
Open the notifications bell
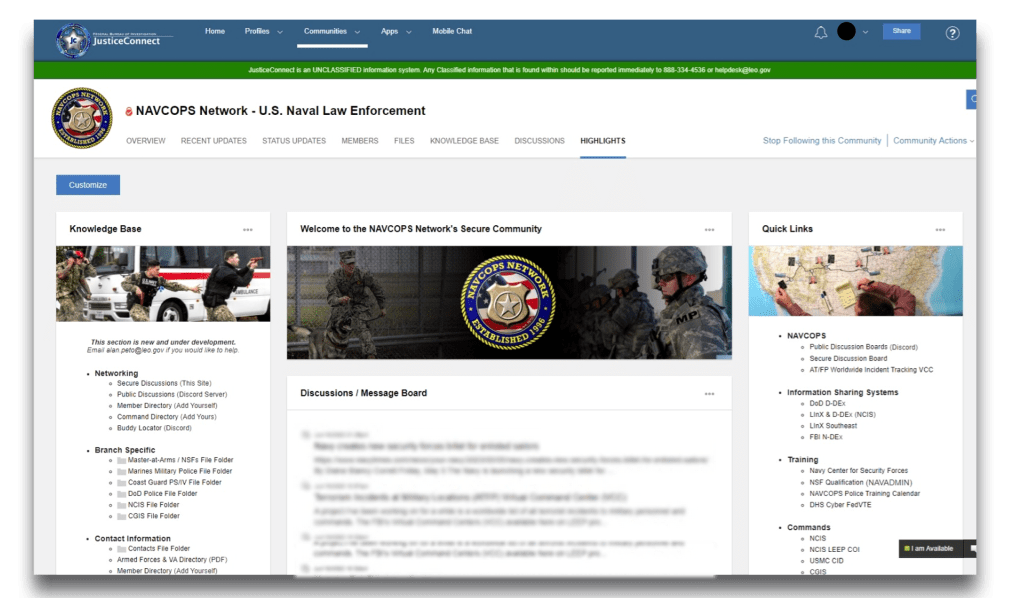click(x=821, y=32)
